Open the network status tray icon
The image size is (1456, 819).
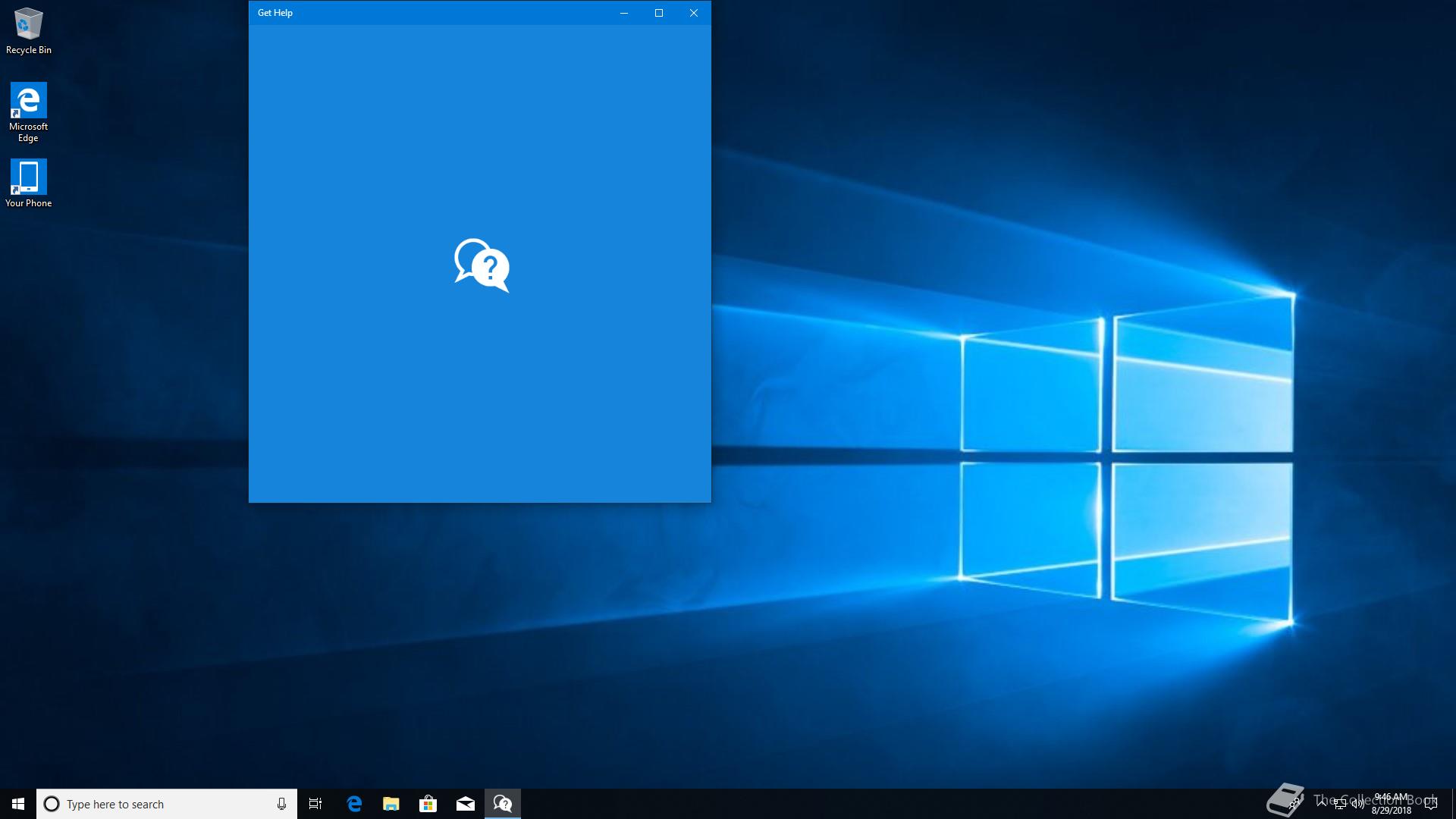[x=1340, y=804]
